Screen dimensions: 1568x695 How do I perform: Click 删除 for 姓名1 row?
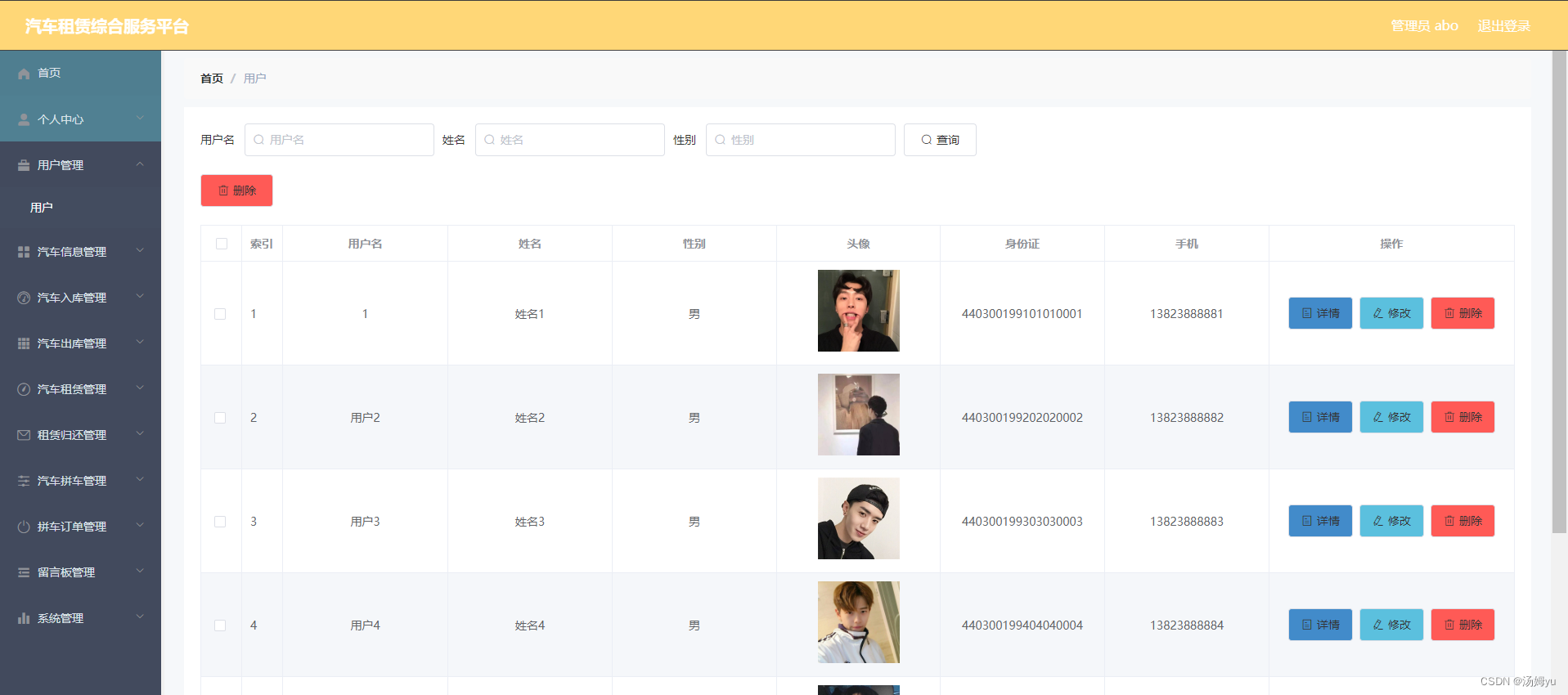pyautogui.click(x=1462, y=313)
